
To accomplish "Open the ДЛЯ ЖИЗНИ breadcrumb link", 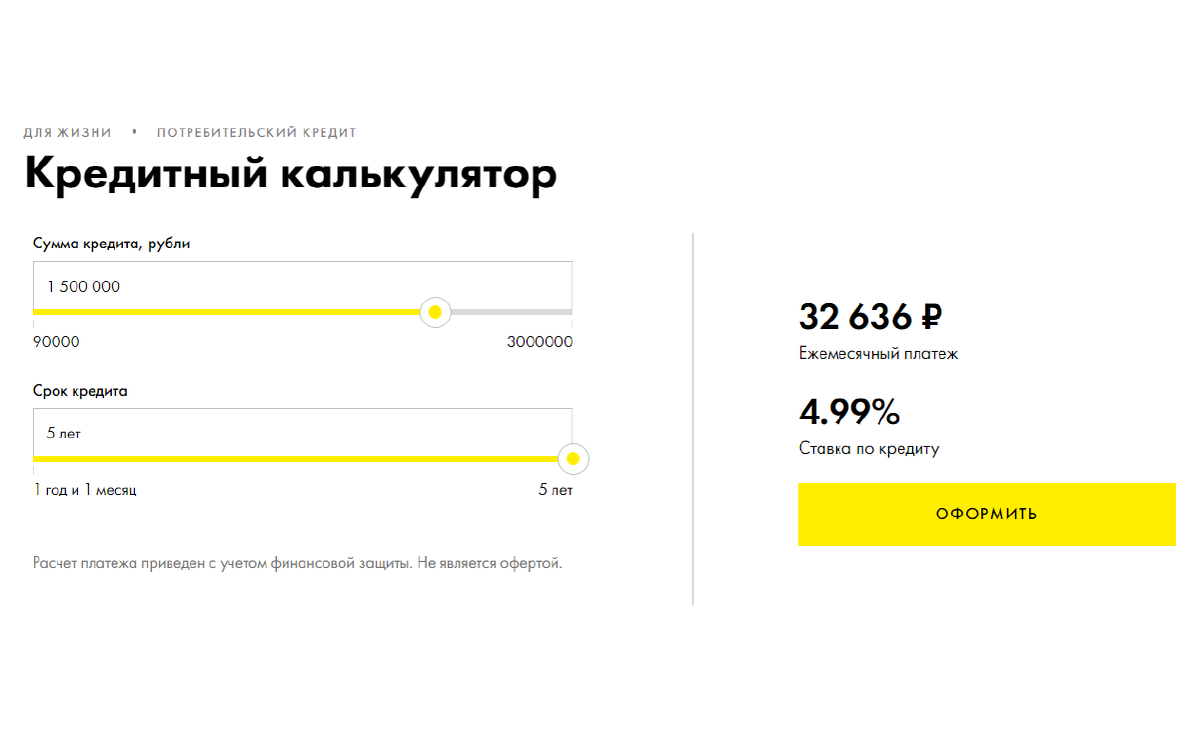I will coord(67,131).
